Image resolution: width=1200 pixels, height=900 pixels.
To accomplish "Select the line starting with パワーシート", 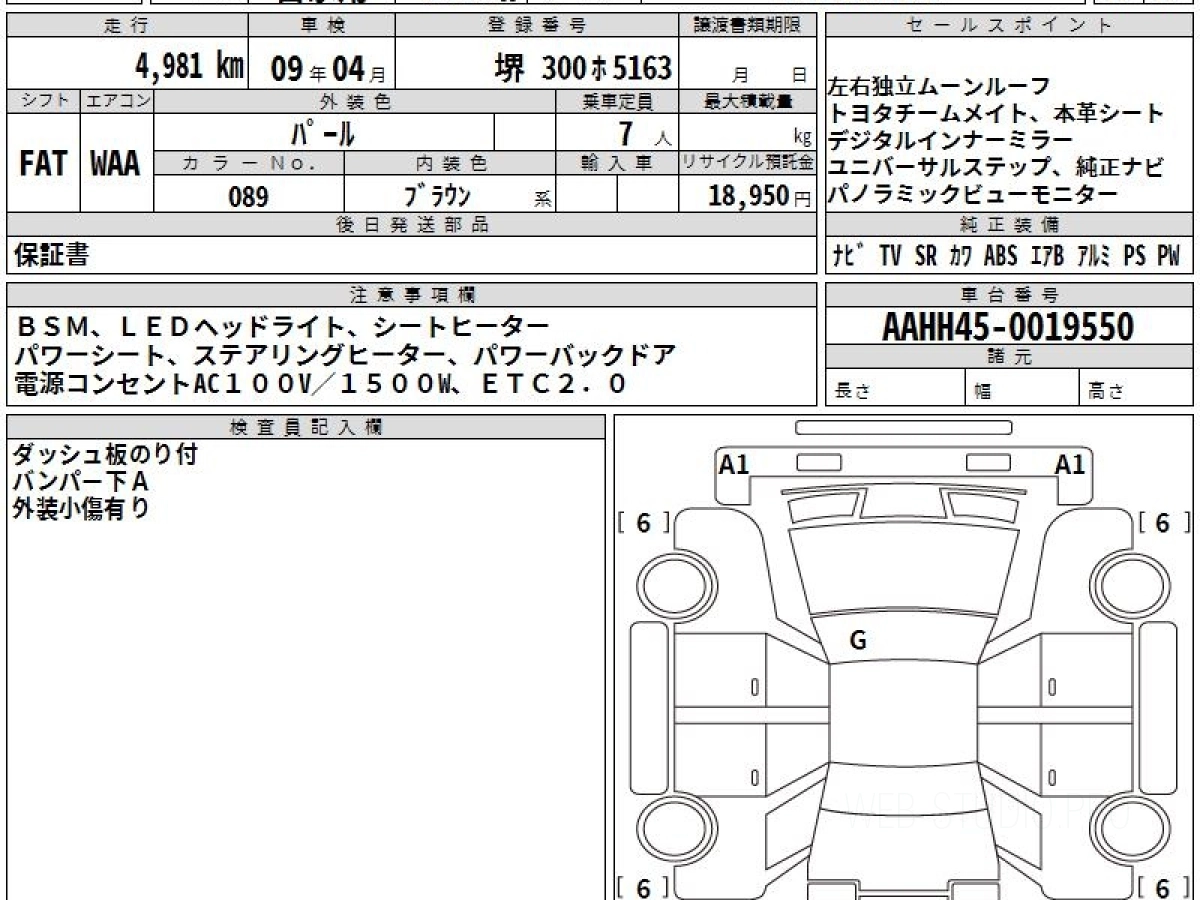I will (345, 355).
